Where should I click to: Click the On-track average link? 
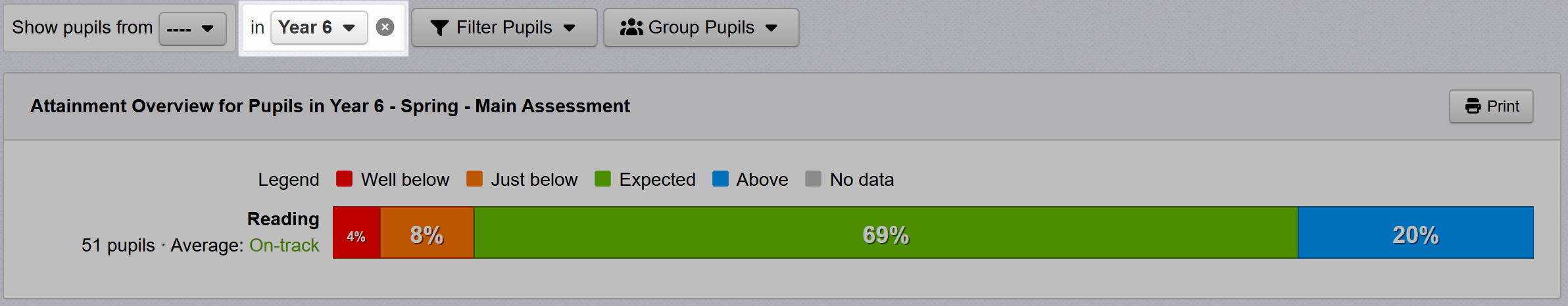tap(284, 246)
